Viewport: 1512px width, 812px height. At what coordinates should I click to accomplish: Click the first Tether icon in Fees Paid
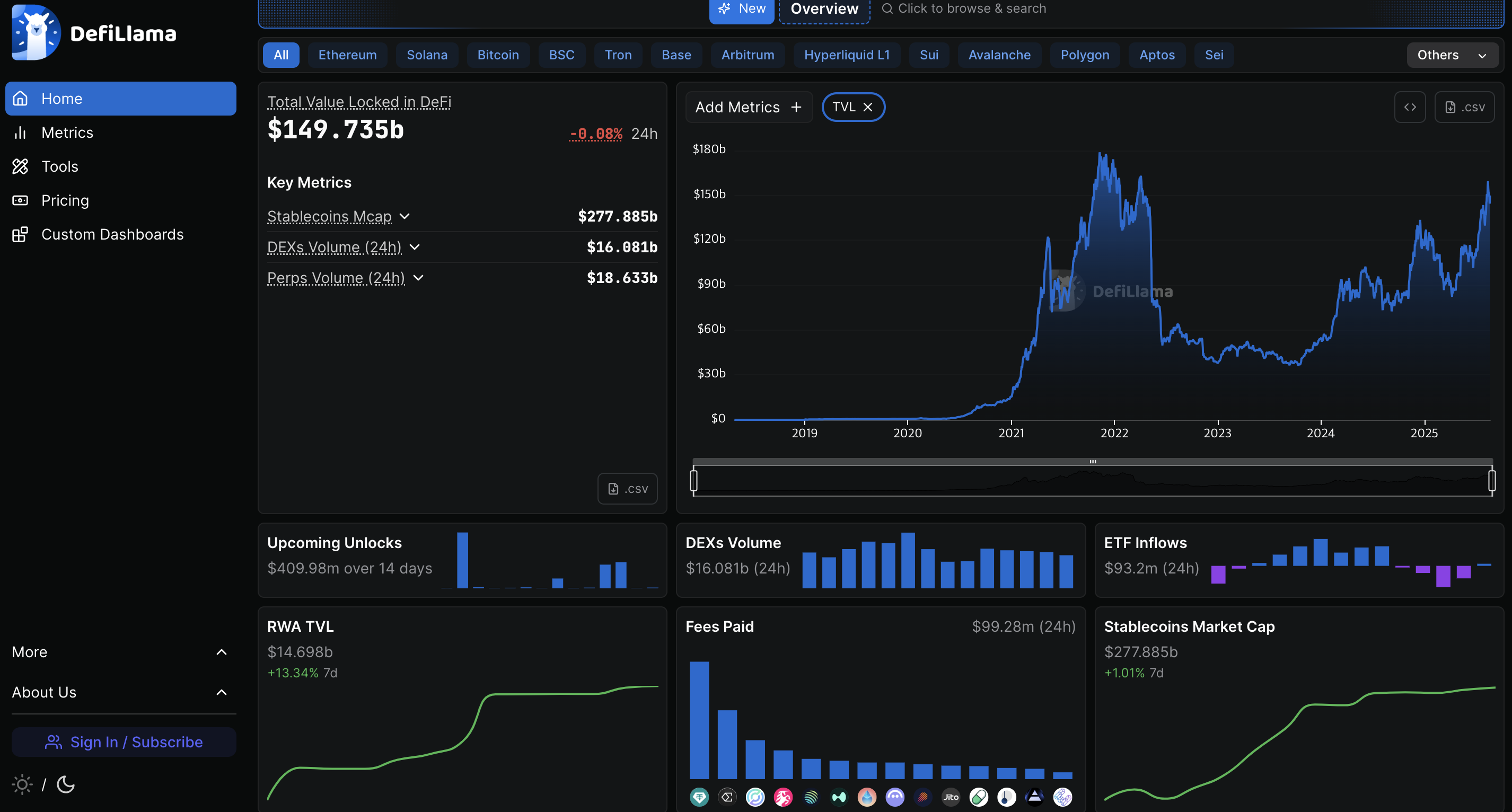699,797
